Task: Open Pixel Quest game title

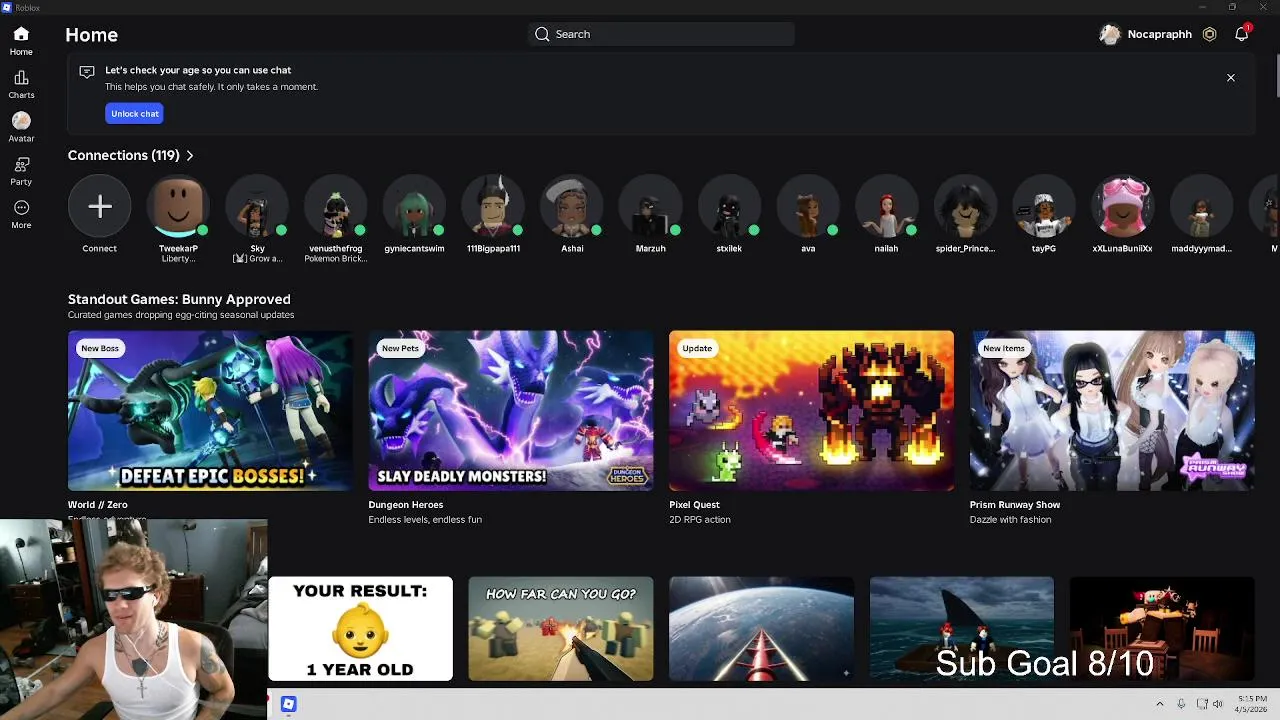Action: point(694,505)
